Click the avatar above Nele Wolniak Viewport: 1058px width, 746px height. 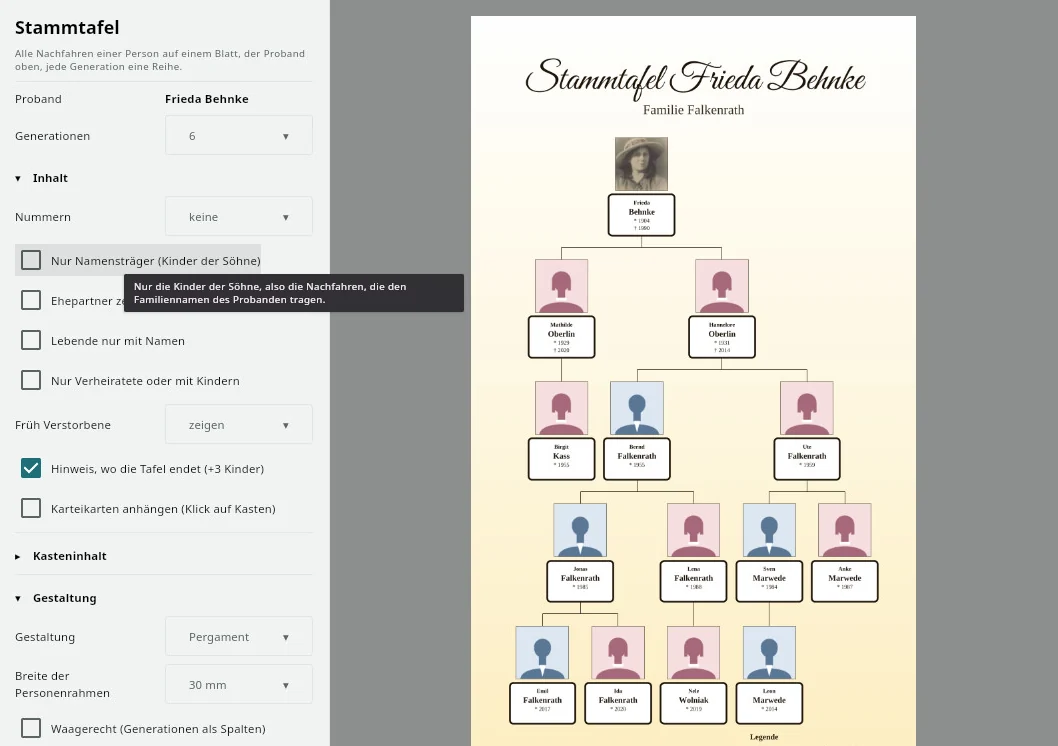[694, 652]
